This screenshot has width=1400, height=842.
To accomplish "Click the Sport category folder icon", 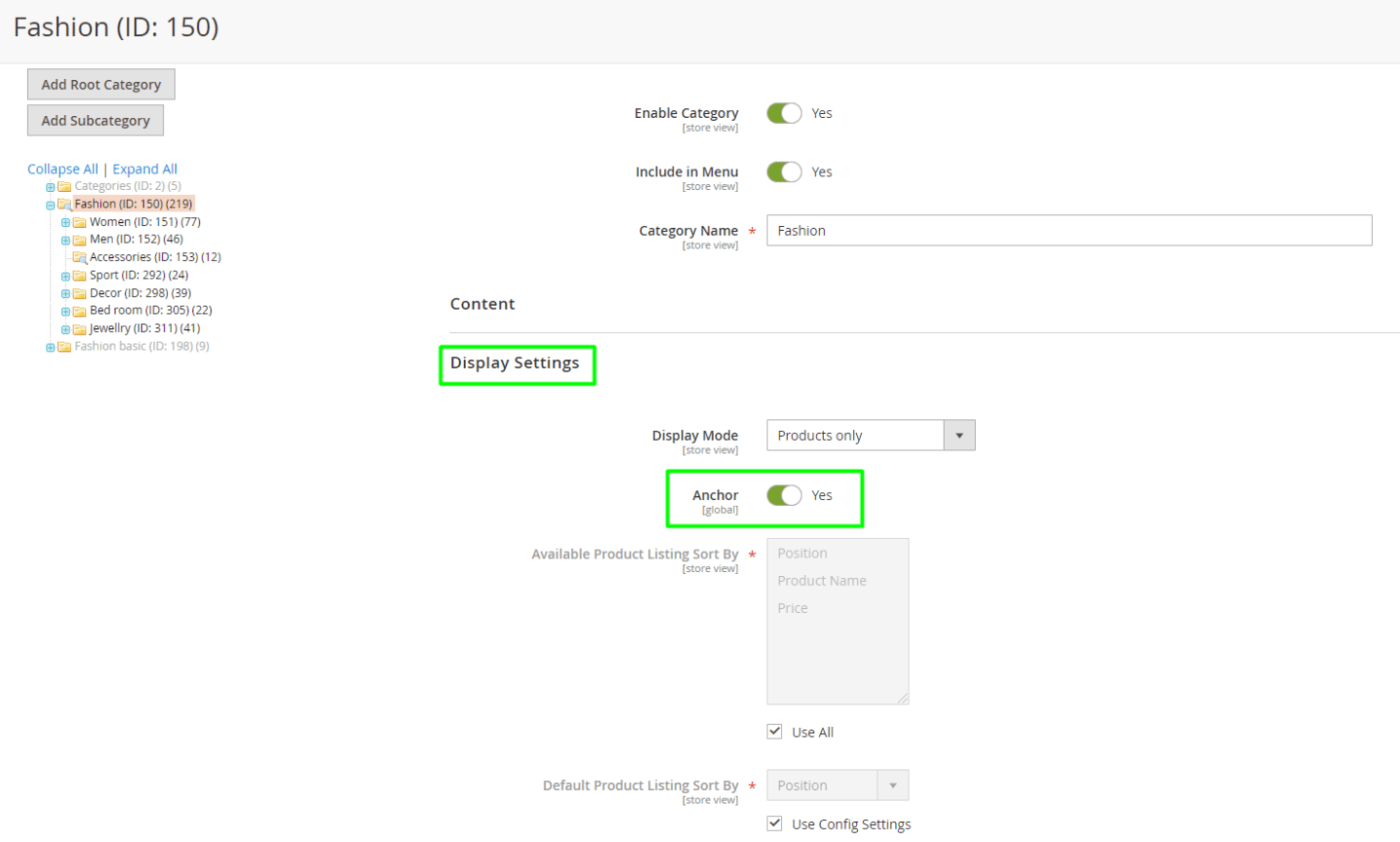I will [x=80, y=276].
